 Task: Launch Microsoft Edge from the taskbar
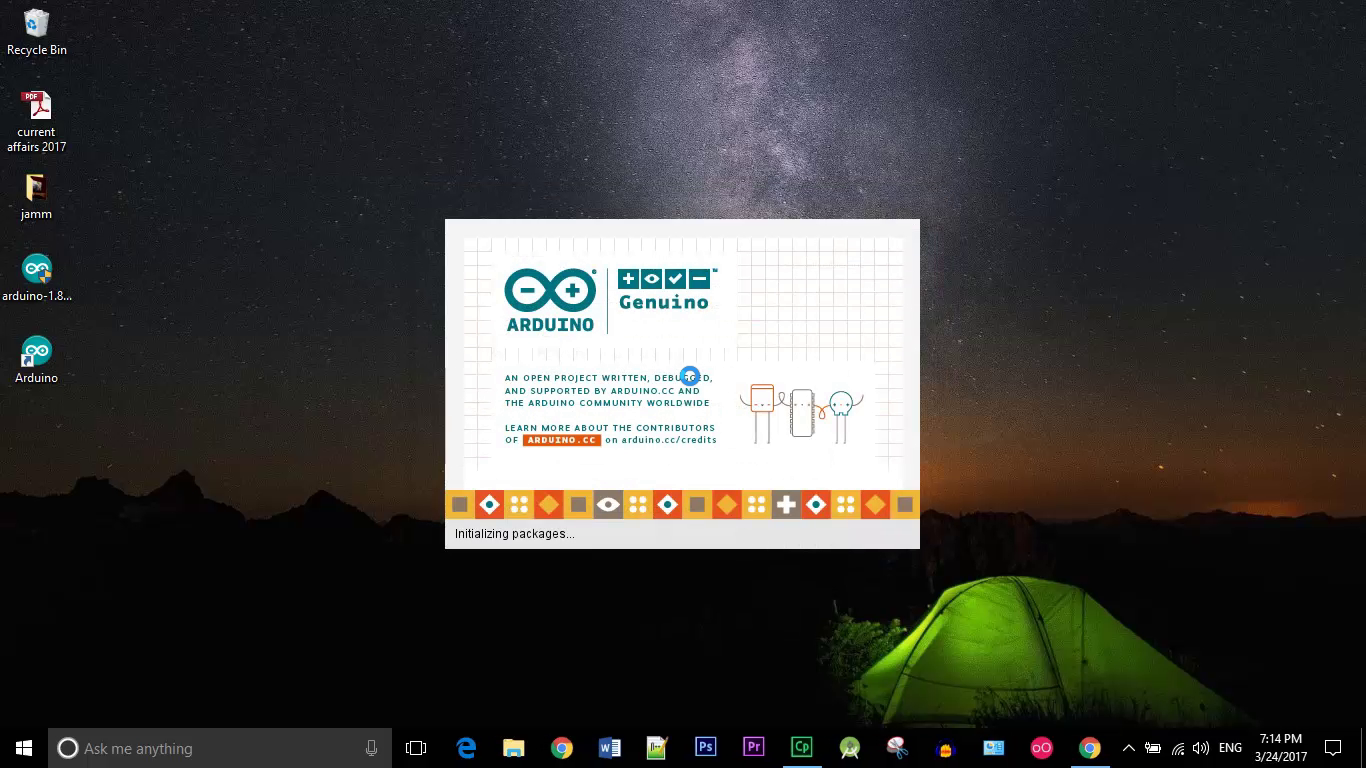click(x=466, y=748)
